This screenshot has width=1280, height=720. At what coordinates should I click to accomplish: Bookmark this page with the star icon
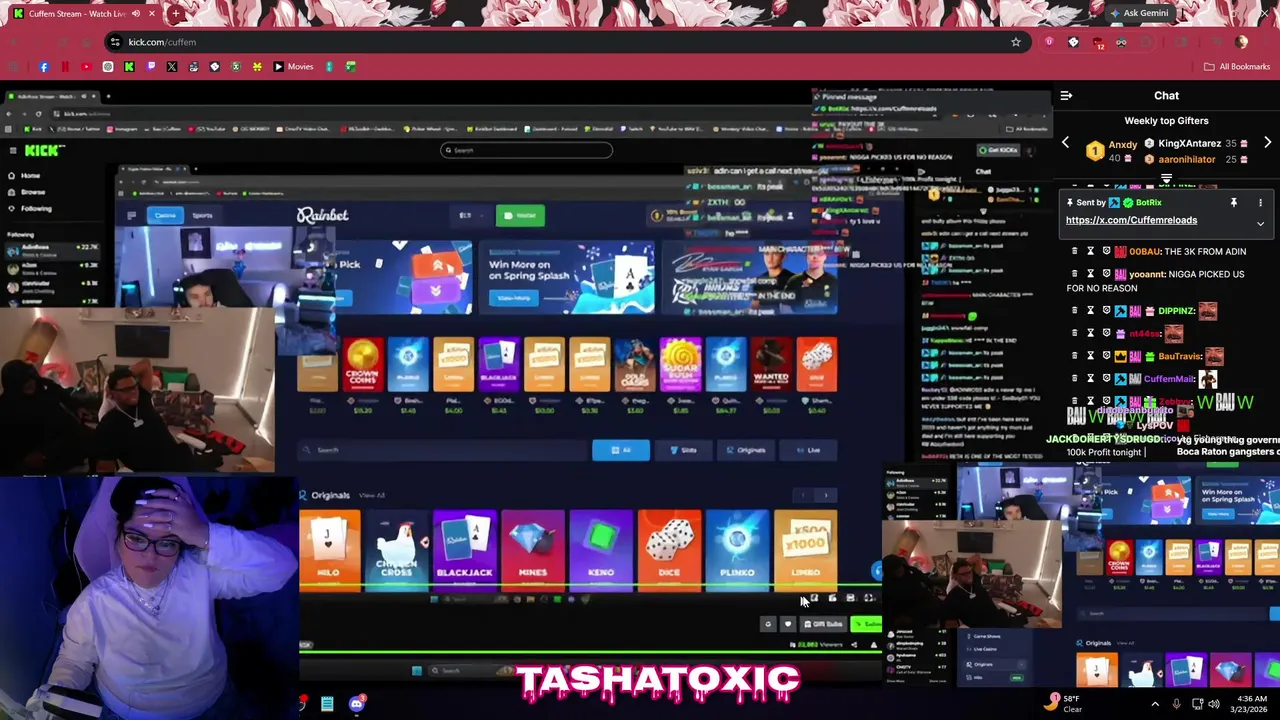pos(1016,42)
